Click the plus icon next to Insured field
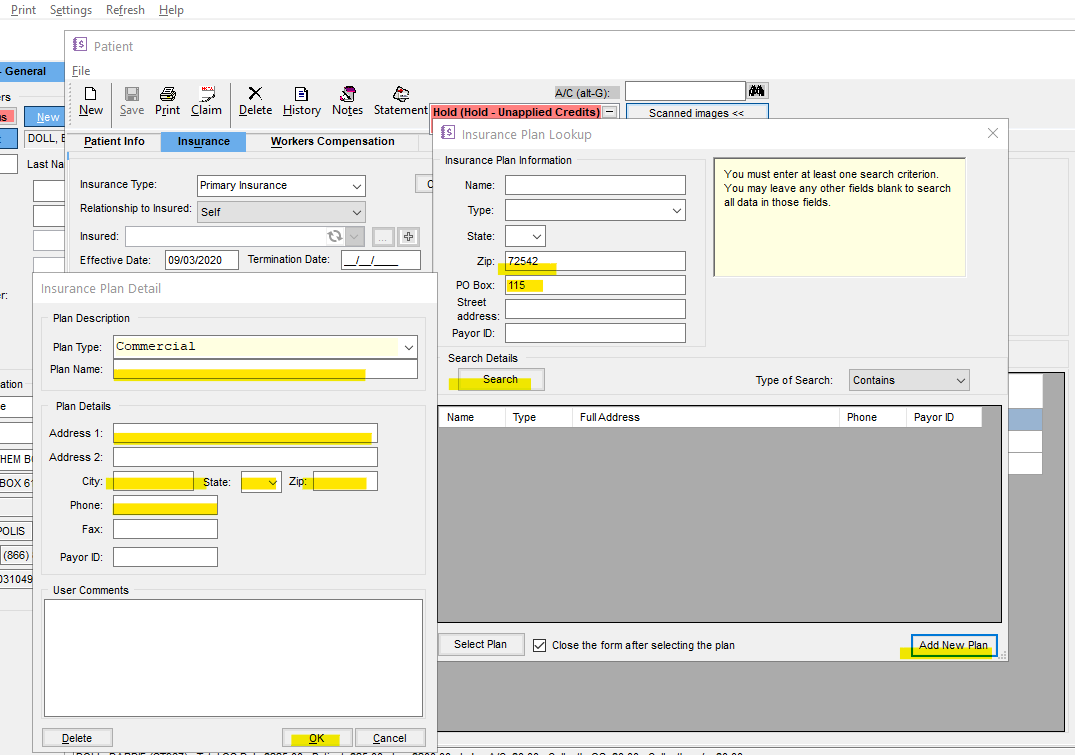Viewport: 1075px width, 755px height. (409, 237)
